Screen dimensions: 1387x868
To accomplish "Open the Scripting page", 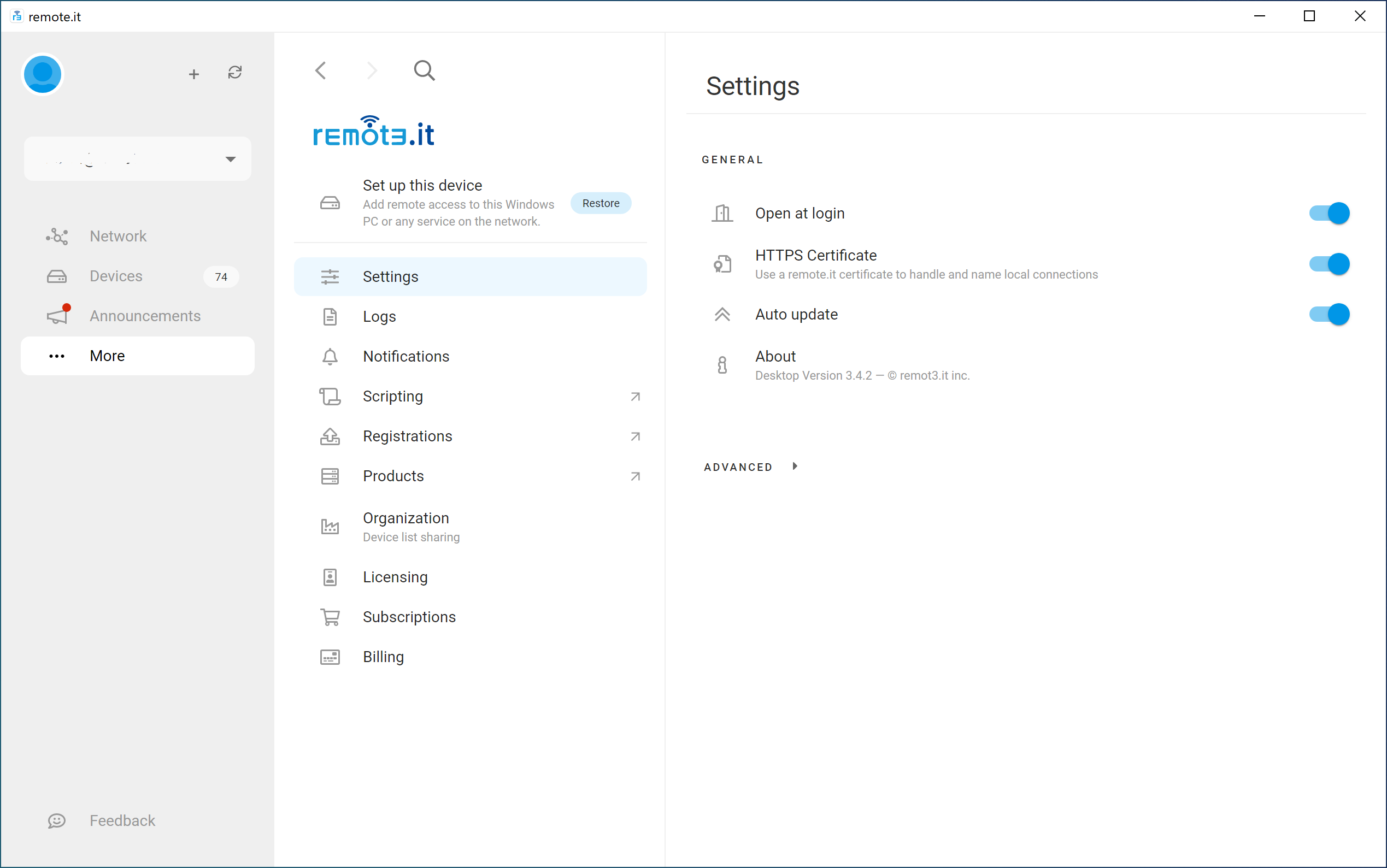I will [471, 396].
